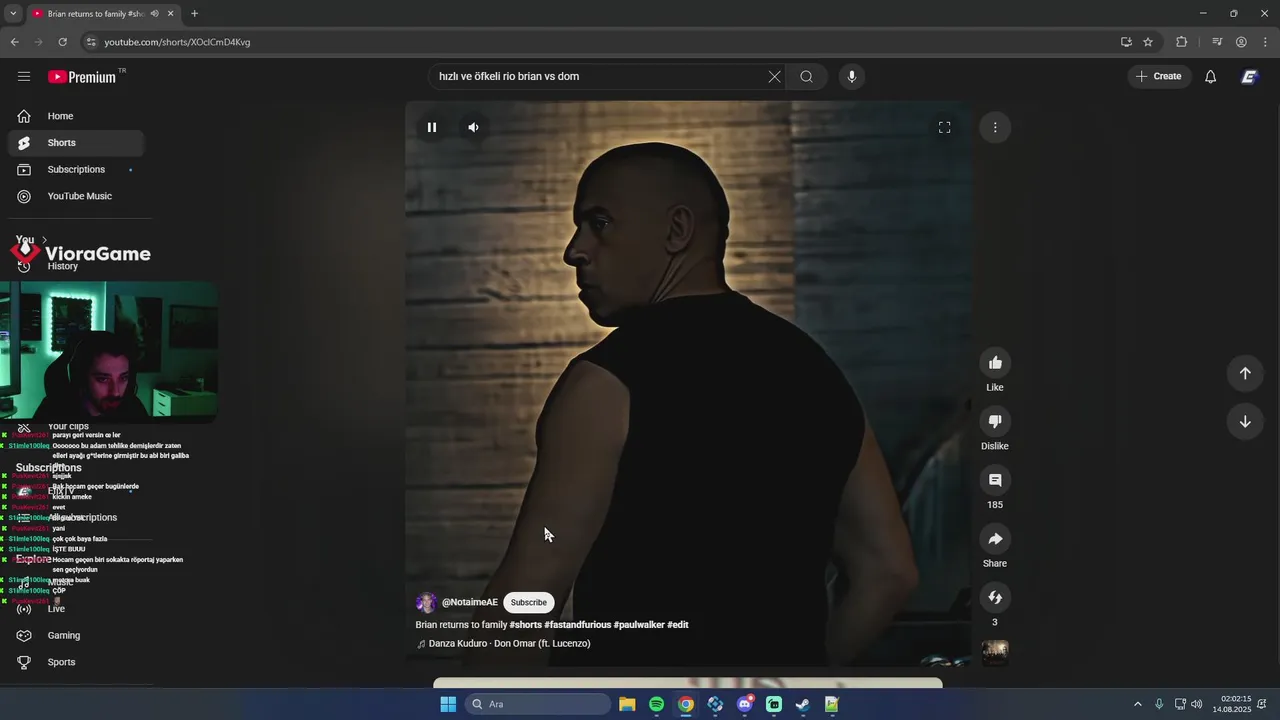Clear the search query with the X

(x=774, y=76)
